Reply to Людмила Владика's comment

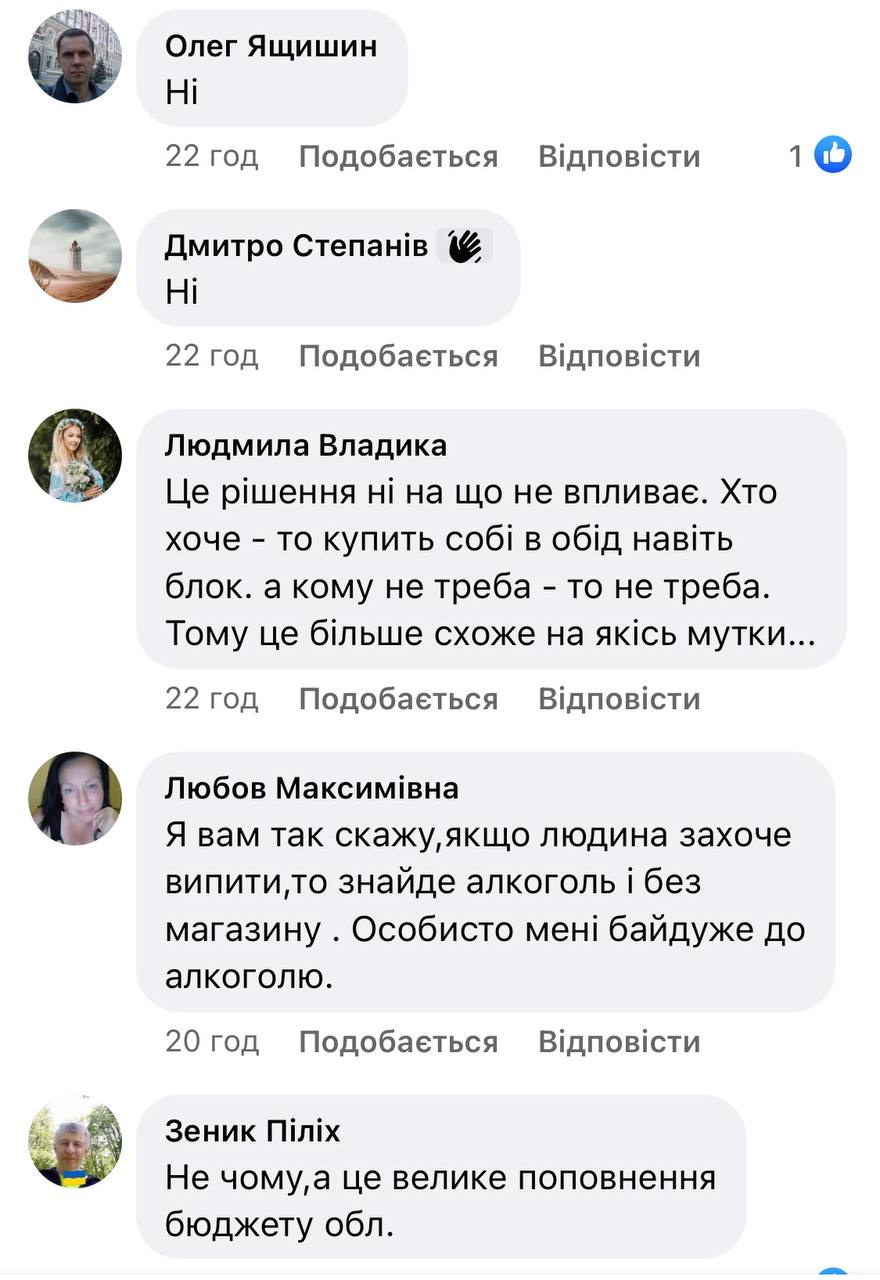(619, 698)
